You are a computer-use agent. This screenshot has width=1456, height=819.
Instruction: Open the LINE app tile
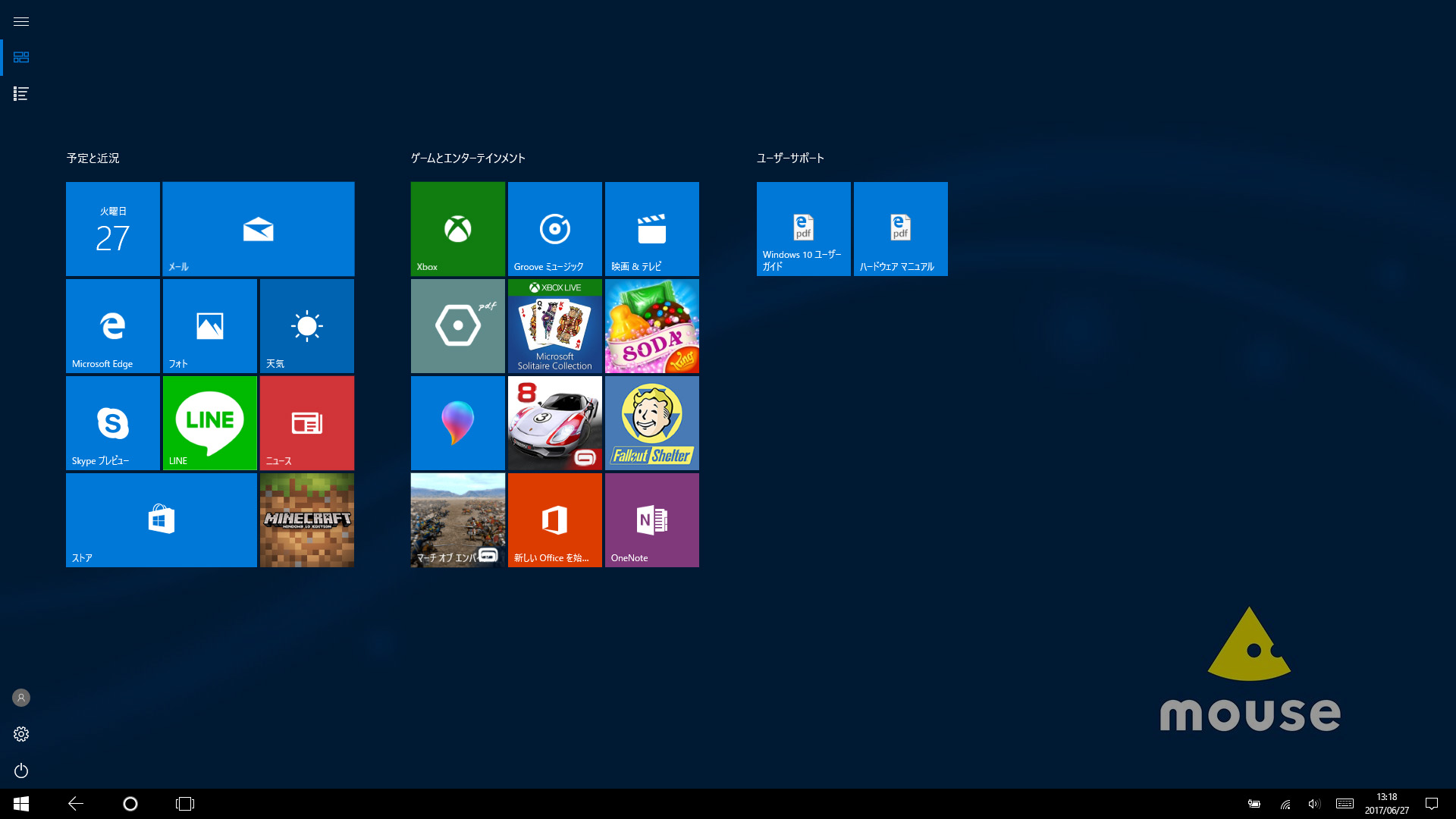[x=209, y=422]
